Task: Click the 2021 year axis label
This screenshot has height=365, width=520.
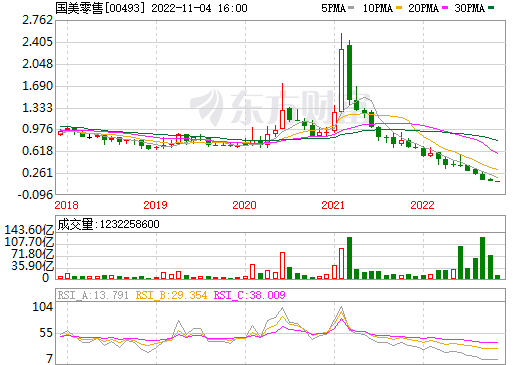Action: (x=333, y=205)
